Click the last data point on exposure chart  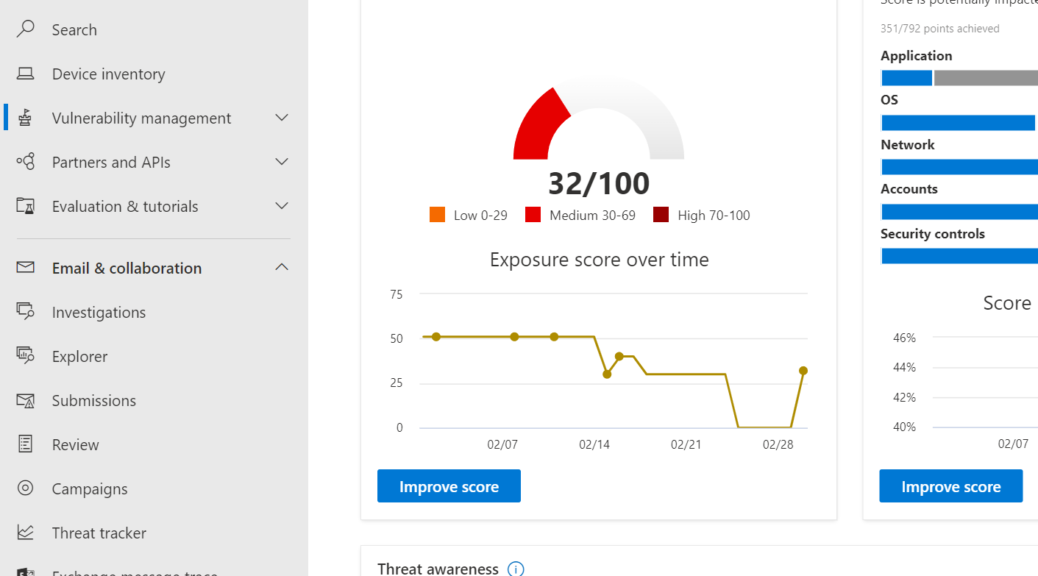[803, 371]
